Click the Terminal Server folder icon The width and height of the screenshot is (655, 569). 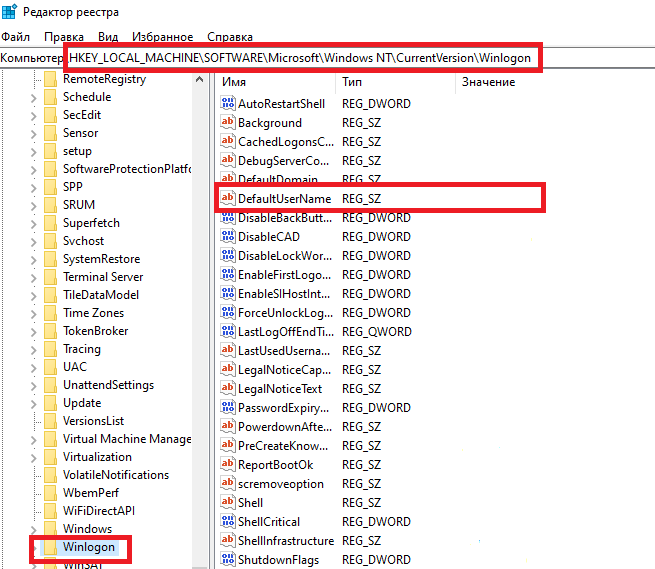pos(51,277)
